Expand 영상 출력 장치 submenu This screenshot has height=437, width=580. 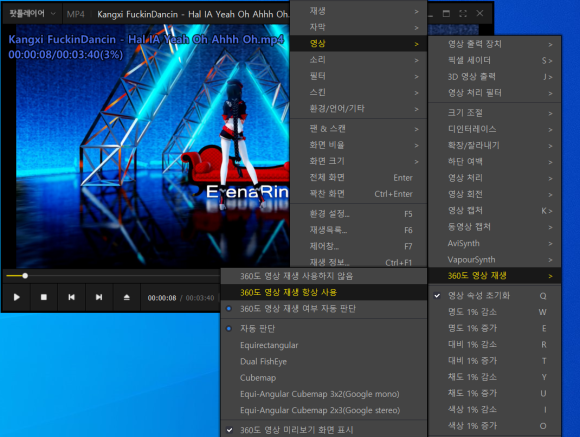click(495, 44)
